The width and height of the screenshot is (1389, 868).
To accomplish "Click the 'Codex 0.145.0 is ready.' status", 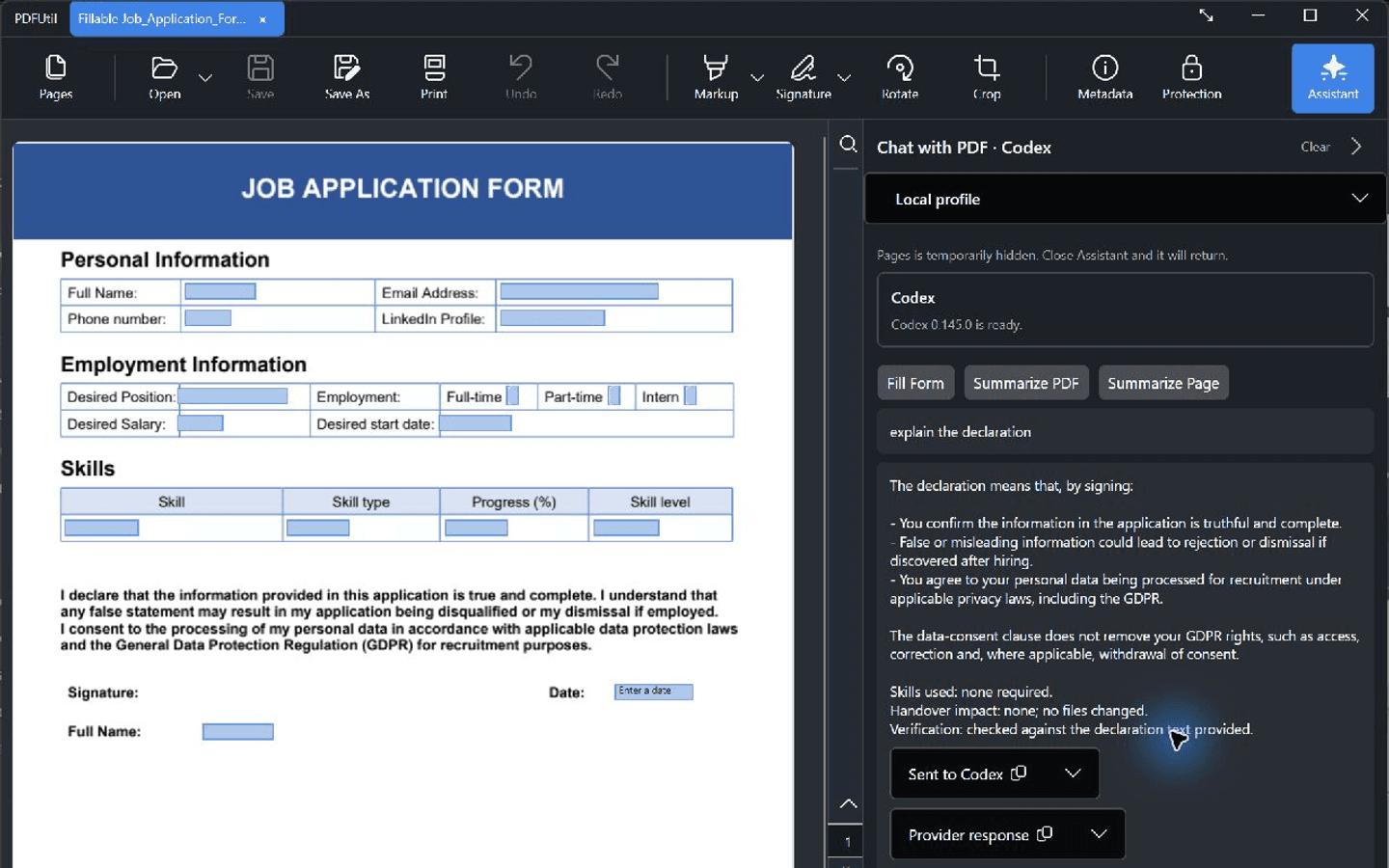I will click(x=956, y=325).
